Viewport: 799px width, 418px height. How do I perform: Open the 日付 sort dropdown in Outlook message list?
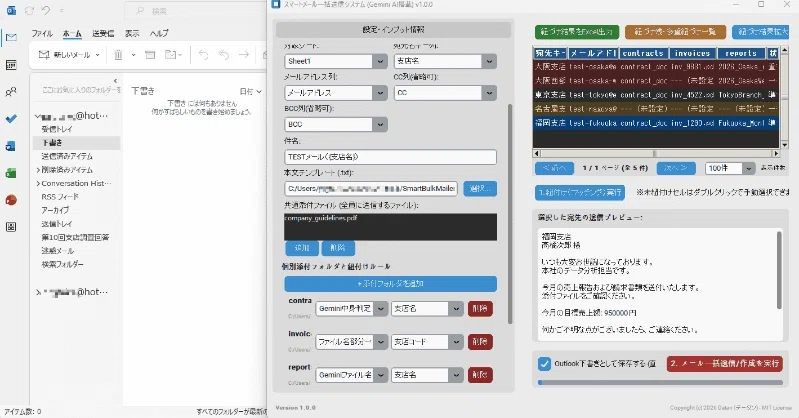click(x=250, y=91)
